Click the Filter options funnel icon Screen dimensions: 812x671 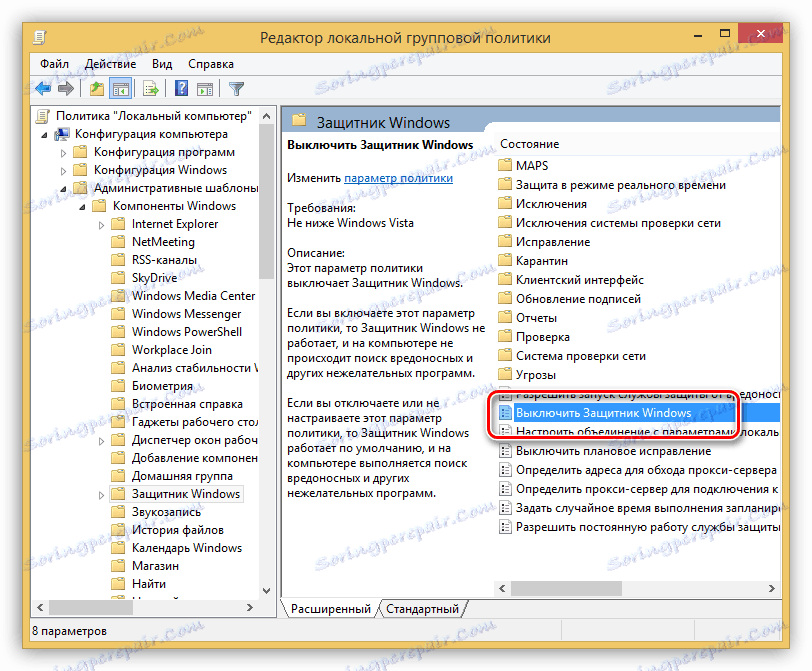[236, 88]
